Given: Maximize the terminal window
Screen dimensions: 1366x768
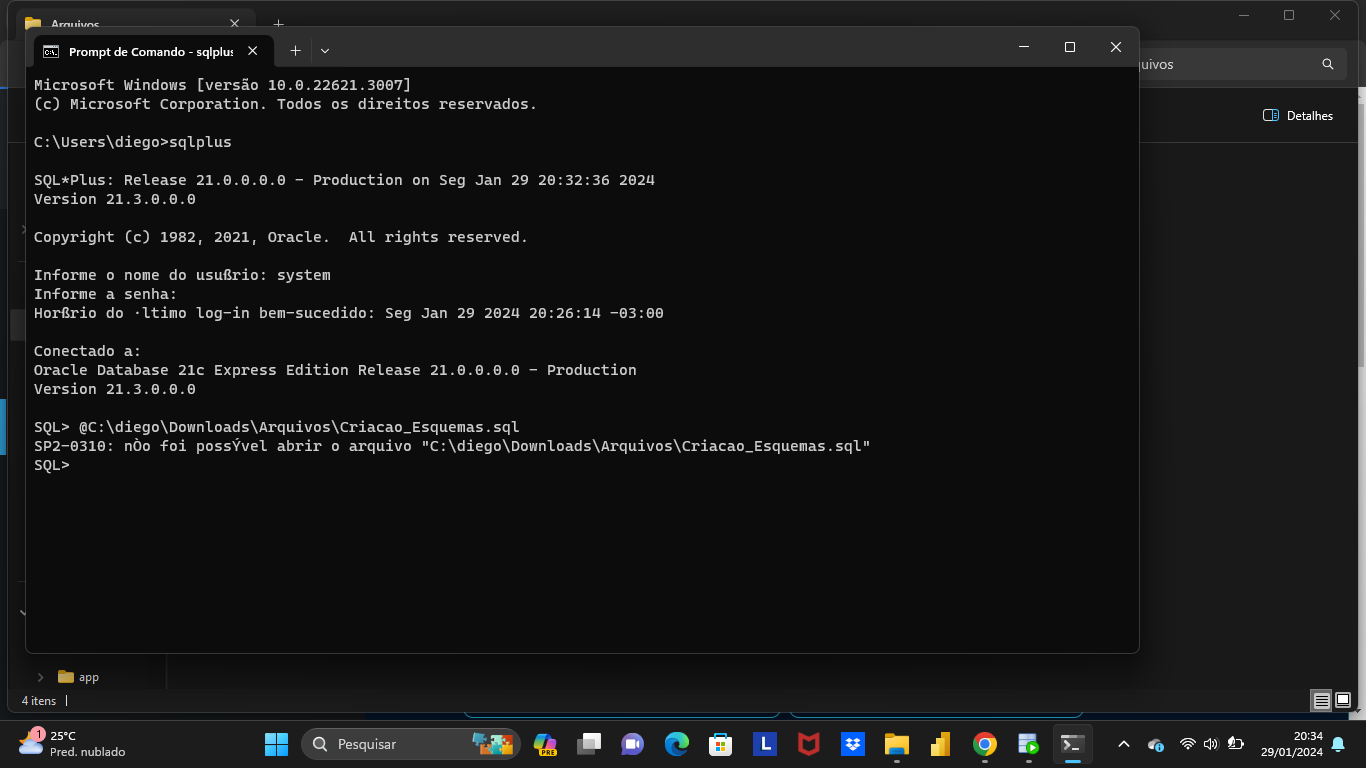Looking at the screenshot, I should pos(1070,47).
